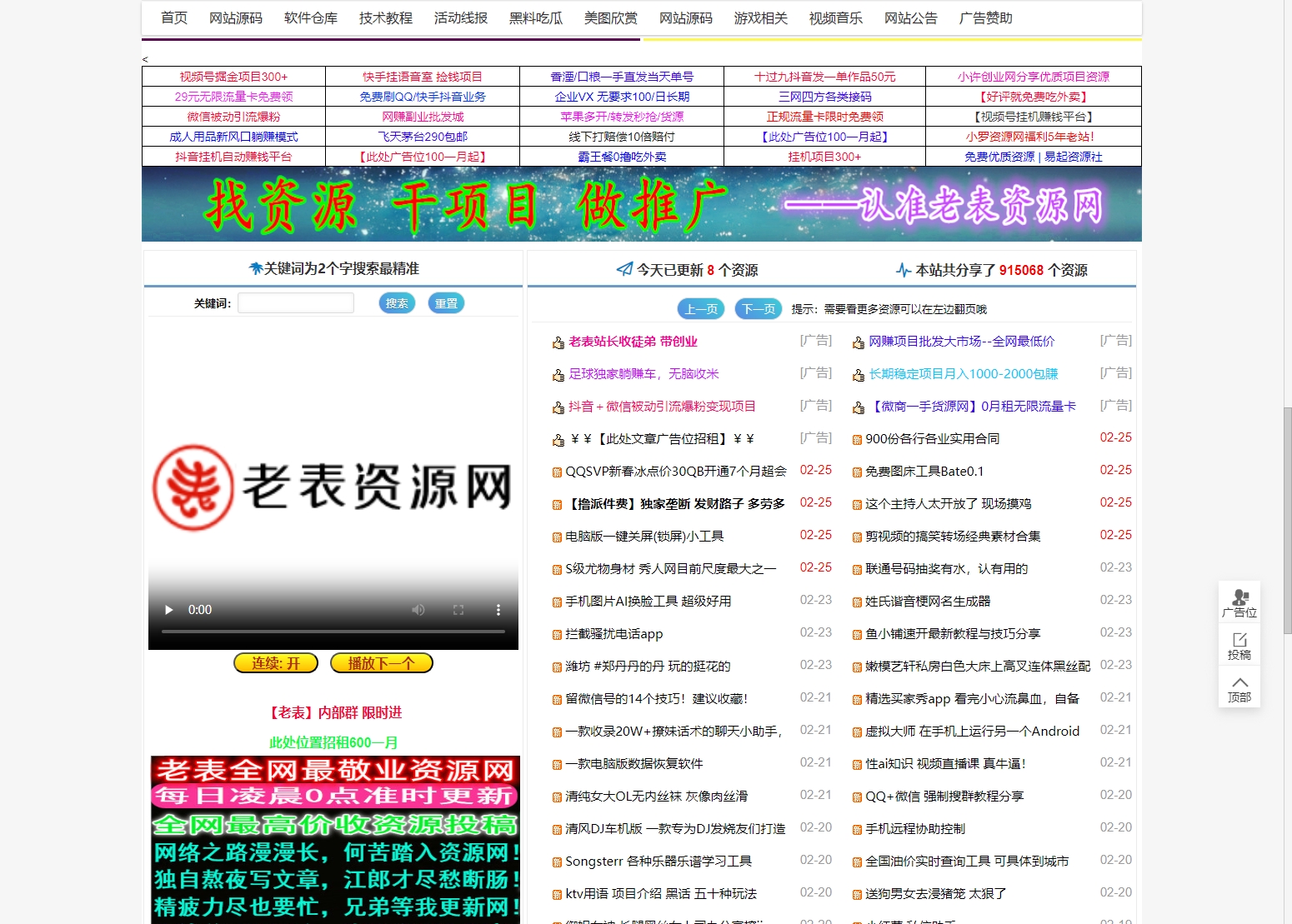The height and width of the screenshot is (924, 1292).
Task: Open article 虚拟大师 在手机上运行另一个Android
Action: [973, 732]
